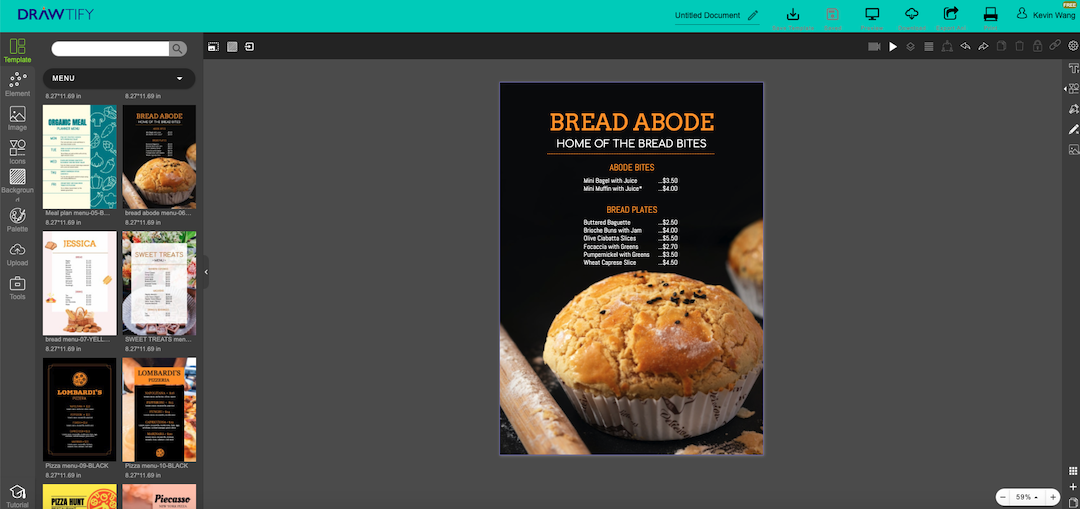1080x509 pixels.
Task: Open the Icons panel
Action: (17, 152)
